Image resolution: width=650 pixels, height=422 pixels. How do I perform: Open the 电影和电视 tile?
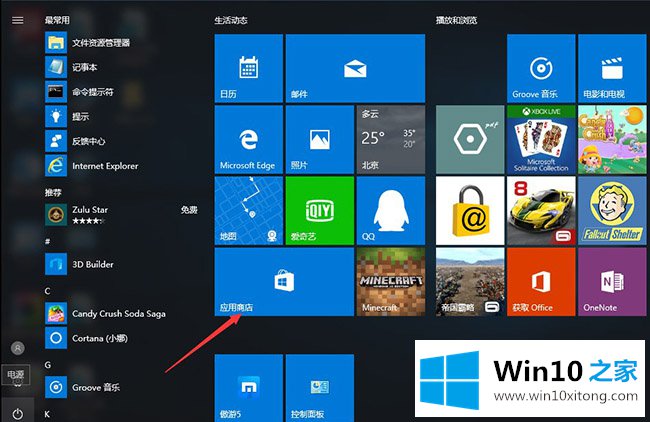tap(612, 68)
